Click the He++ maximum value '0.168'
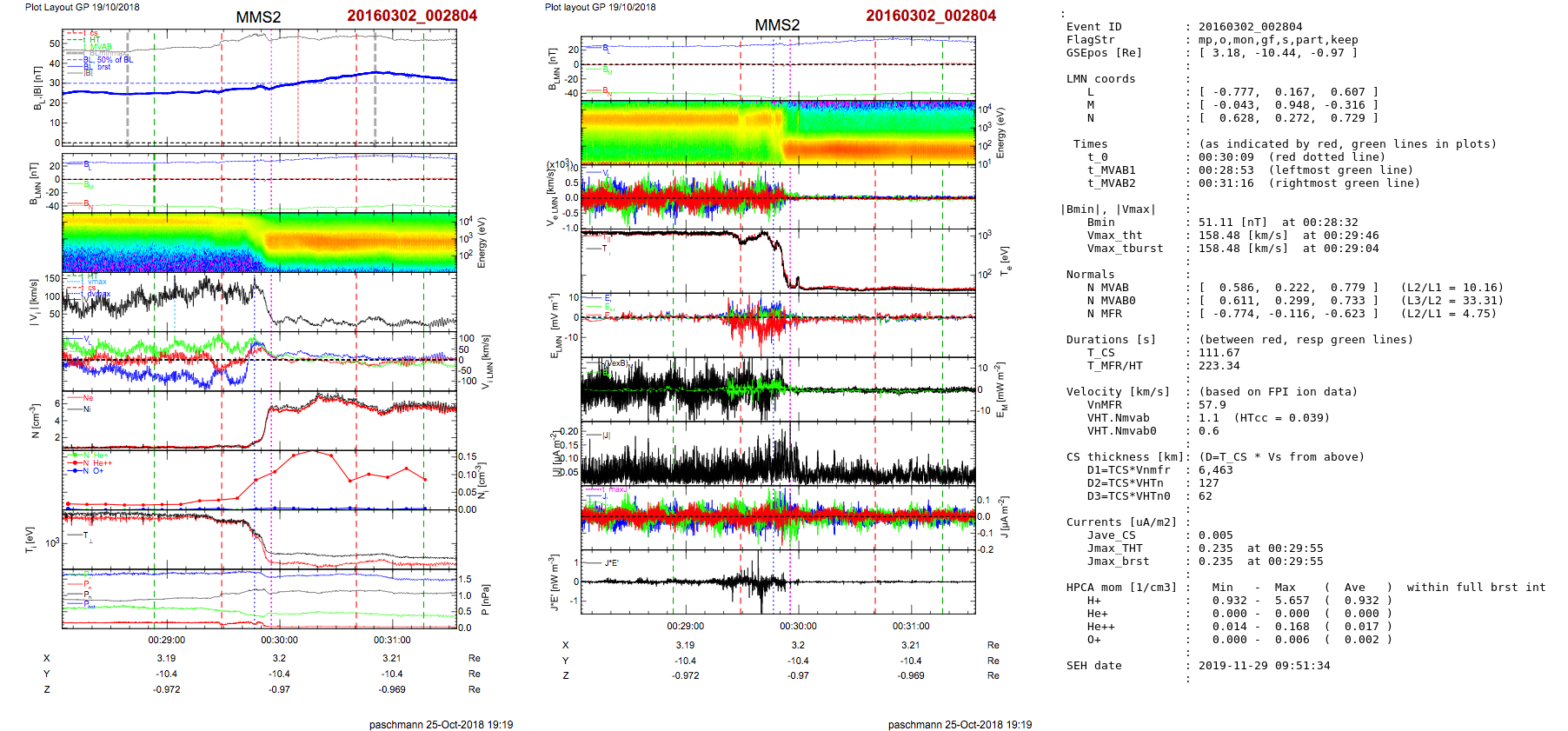The height and width of the screenshot is (731, 1568). pos(1292,627)
